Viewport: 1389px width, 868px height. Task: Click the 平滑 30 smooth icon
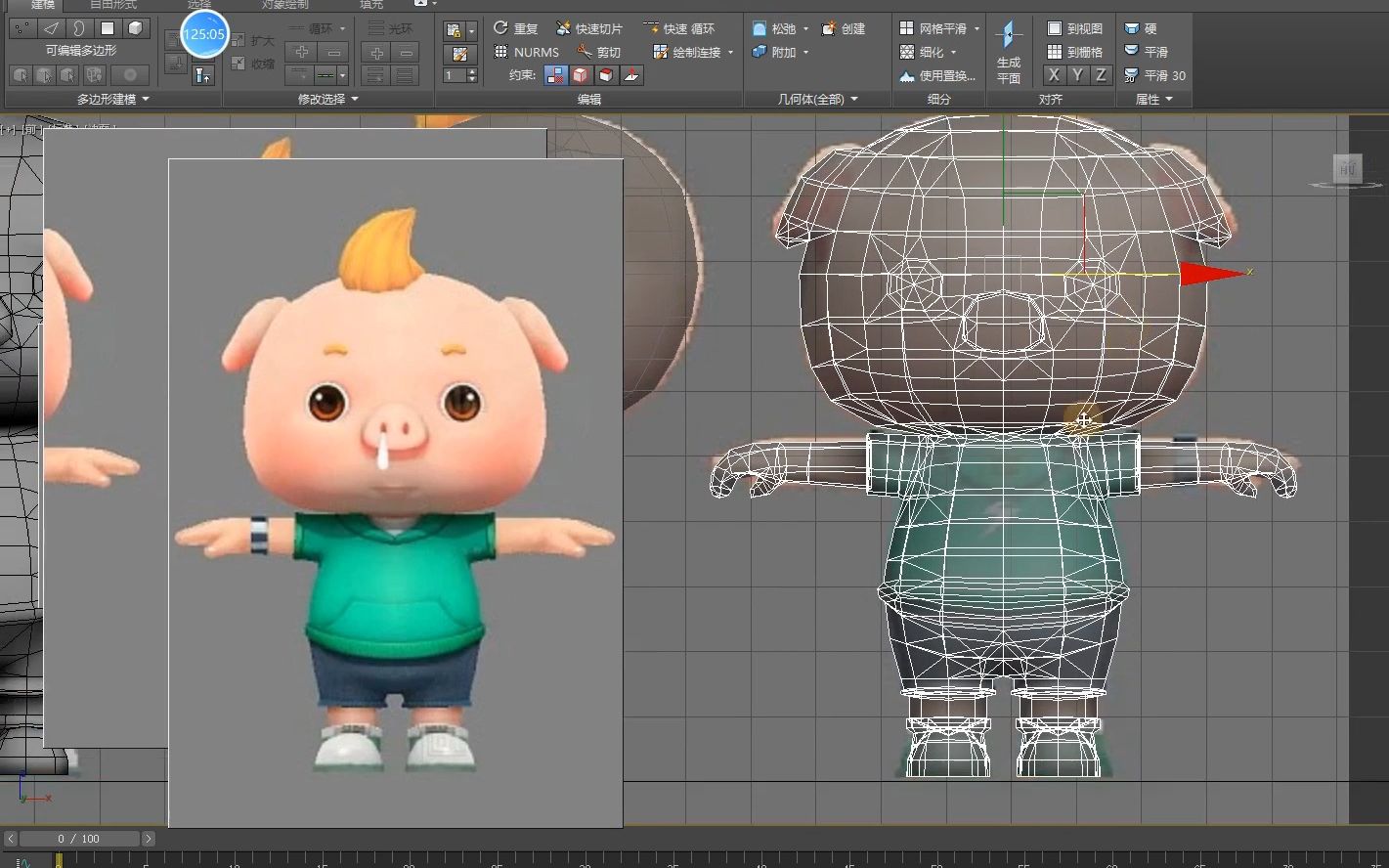coord(1132,75)
